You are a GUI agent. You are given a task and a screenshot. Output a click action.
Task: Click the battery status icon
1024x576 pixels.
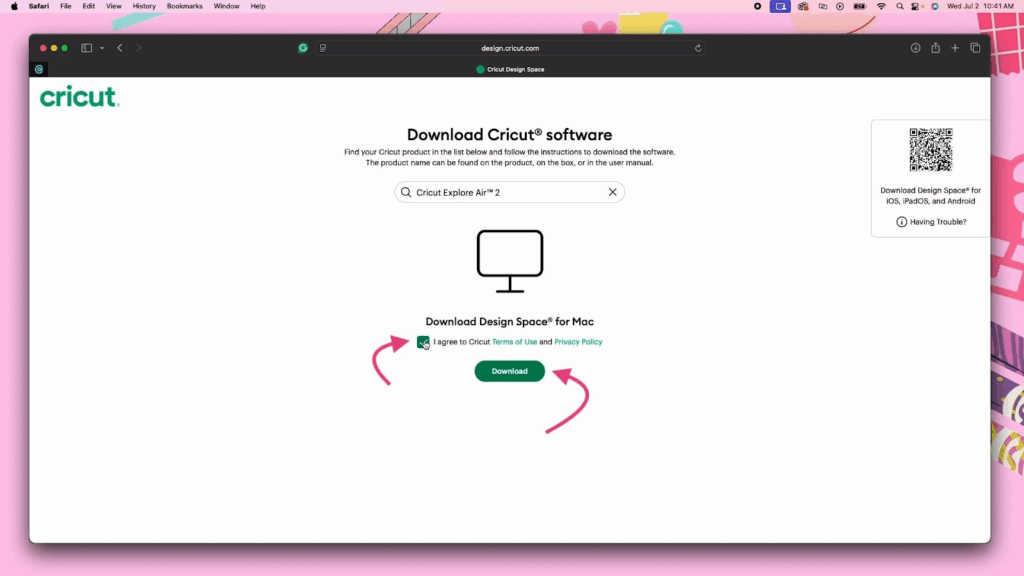tap(859, 7)
